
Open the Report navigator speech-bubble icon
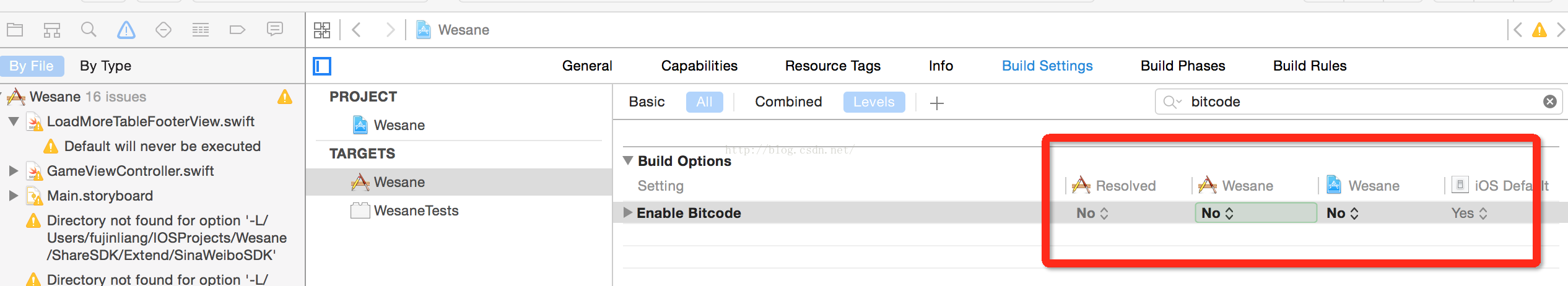[275, 29]
